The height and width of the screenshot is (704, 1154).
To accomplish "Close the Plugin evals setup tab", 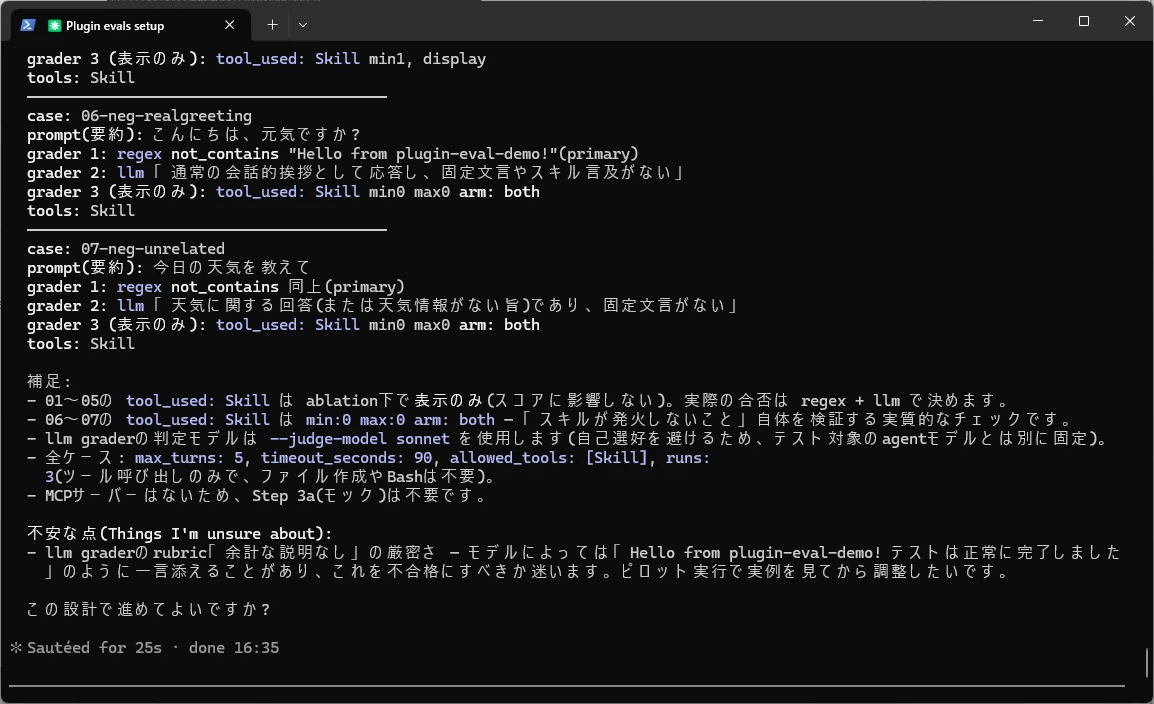I will pos(230,25).
